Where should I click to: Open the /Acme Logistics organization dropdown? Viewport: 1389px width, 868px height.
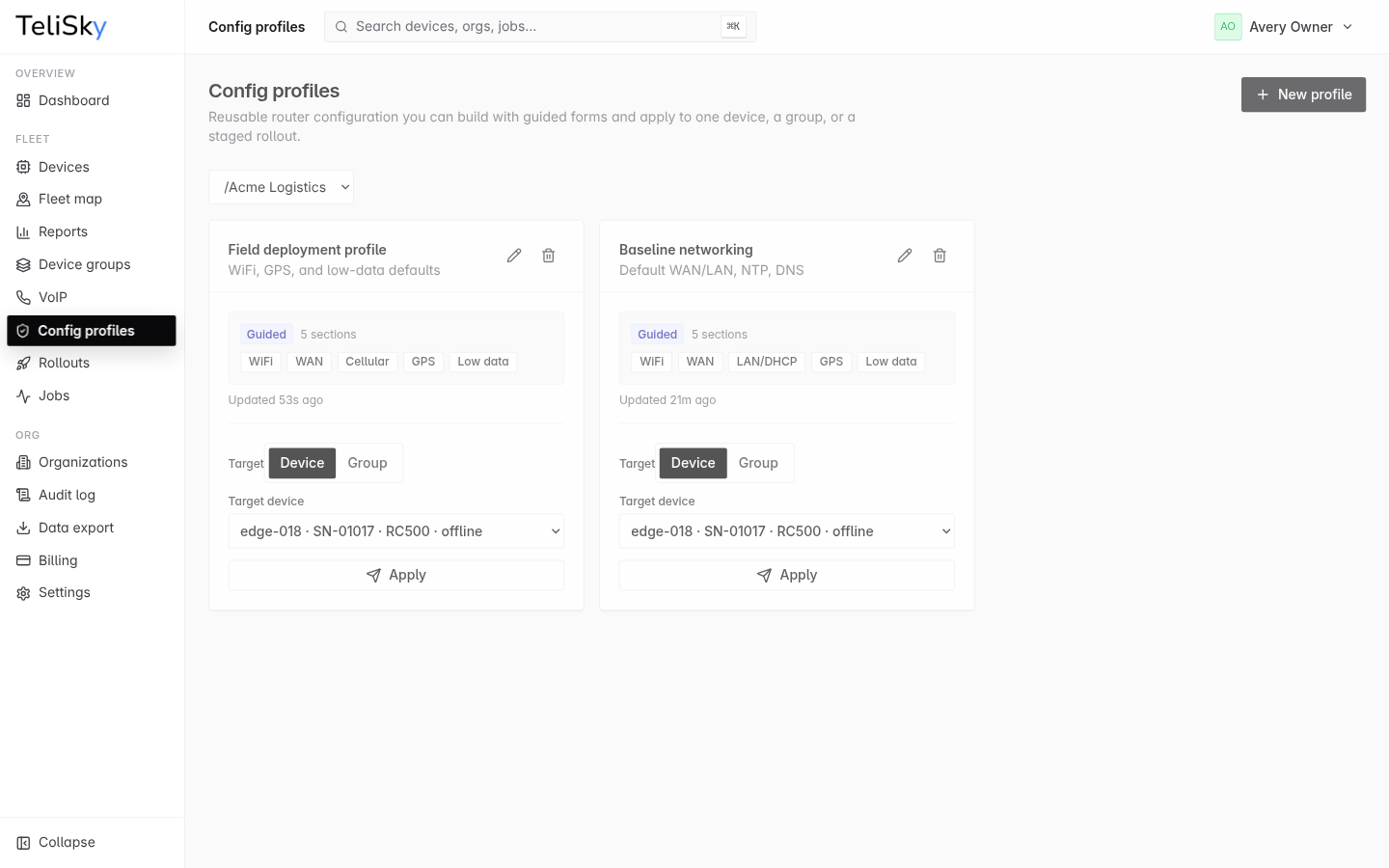[282, 187]
